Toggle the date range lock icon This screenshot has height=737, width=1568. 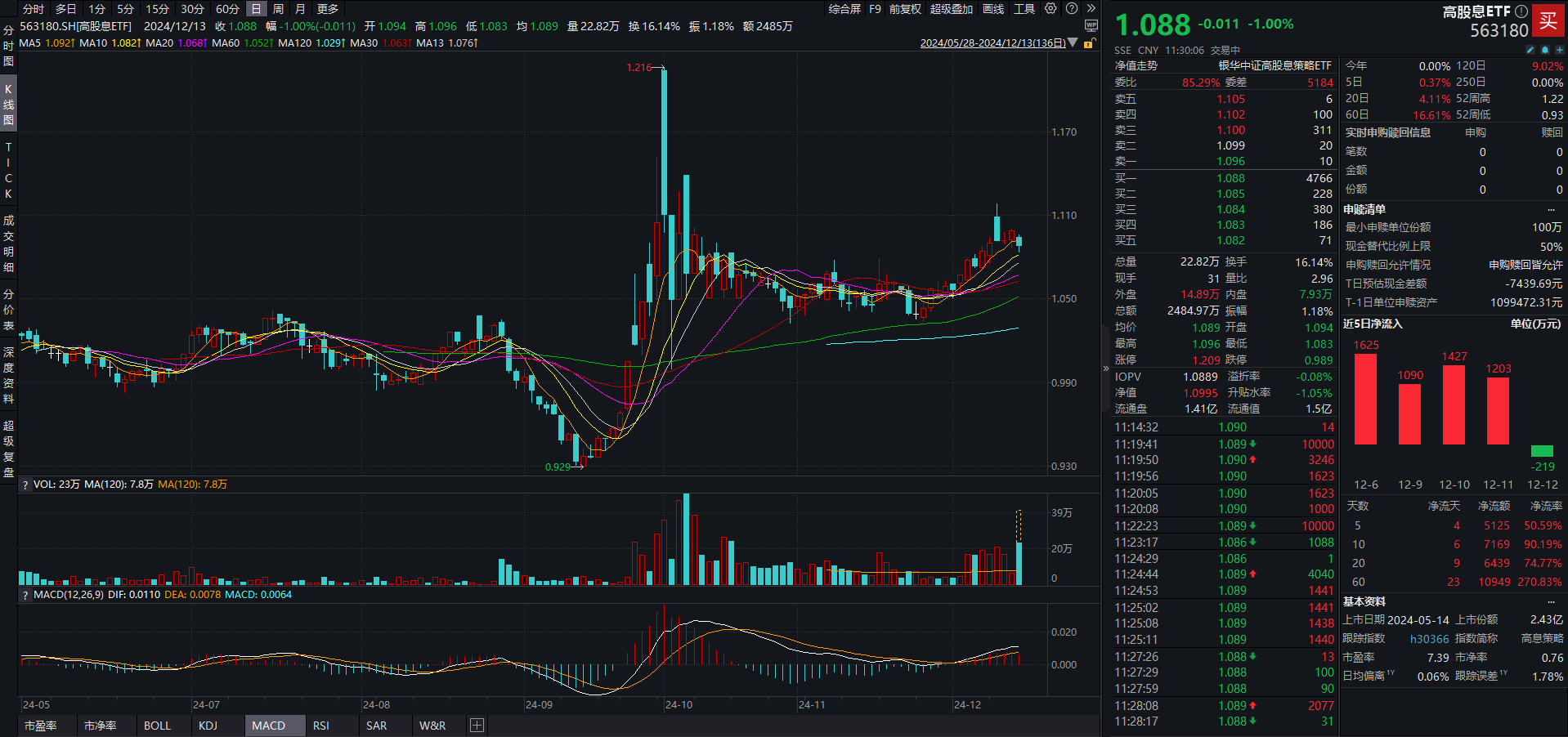[x=1089, y=43]
